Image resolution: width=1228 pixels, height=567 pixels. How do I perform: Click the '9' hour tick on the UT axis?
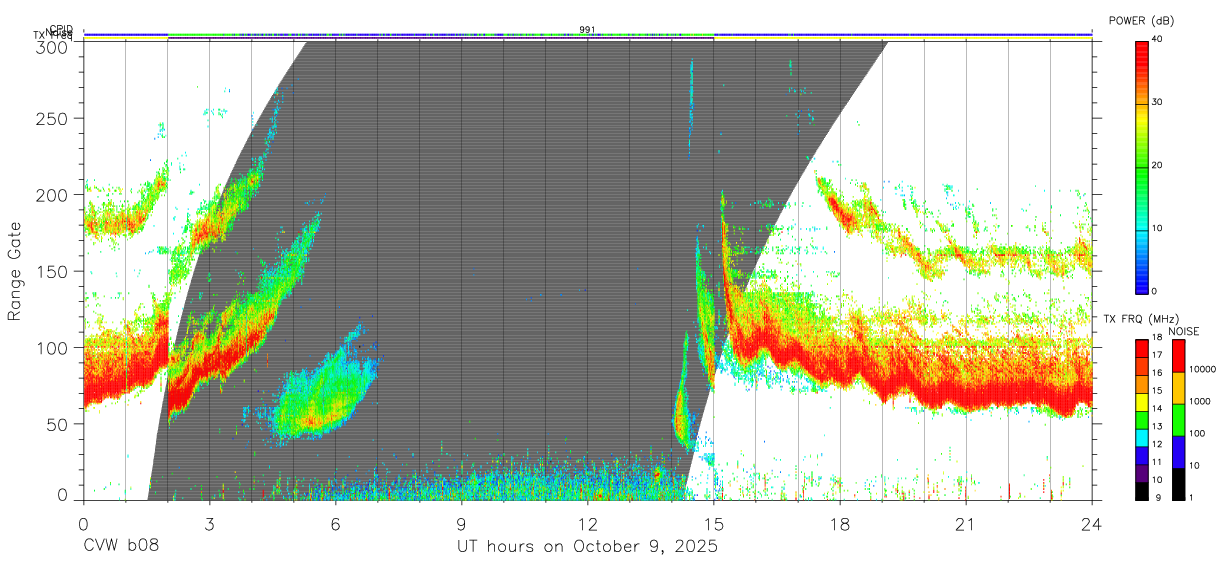pos(461,523)
